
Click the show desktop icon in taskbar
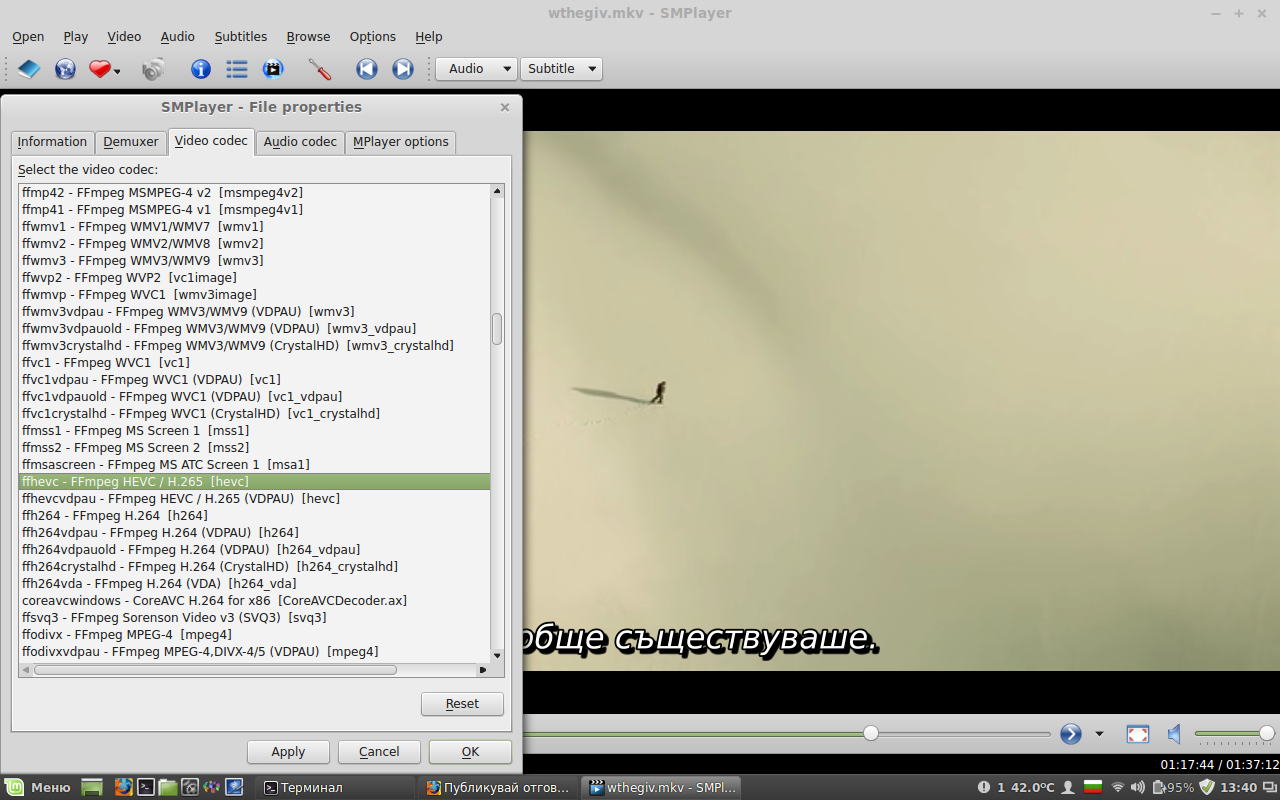click(92, 787)
